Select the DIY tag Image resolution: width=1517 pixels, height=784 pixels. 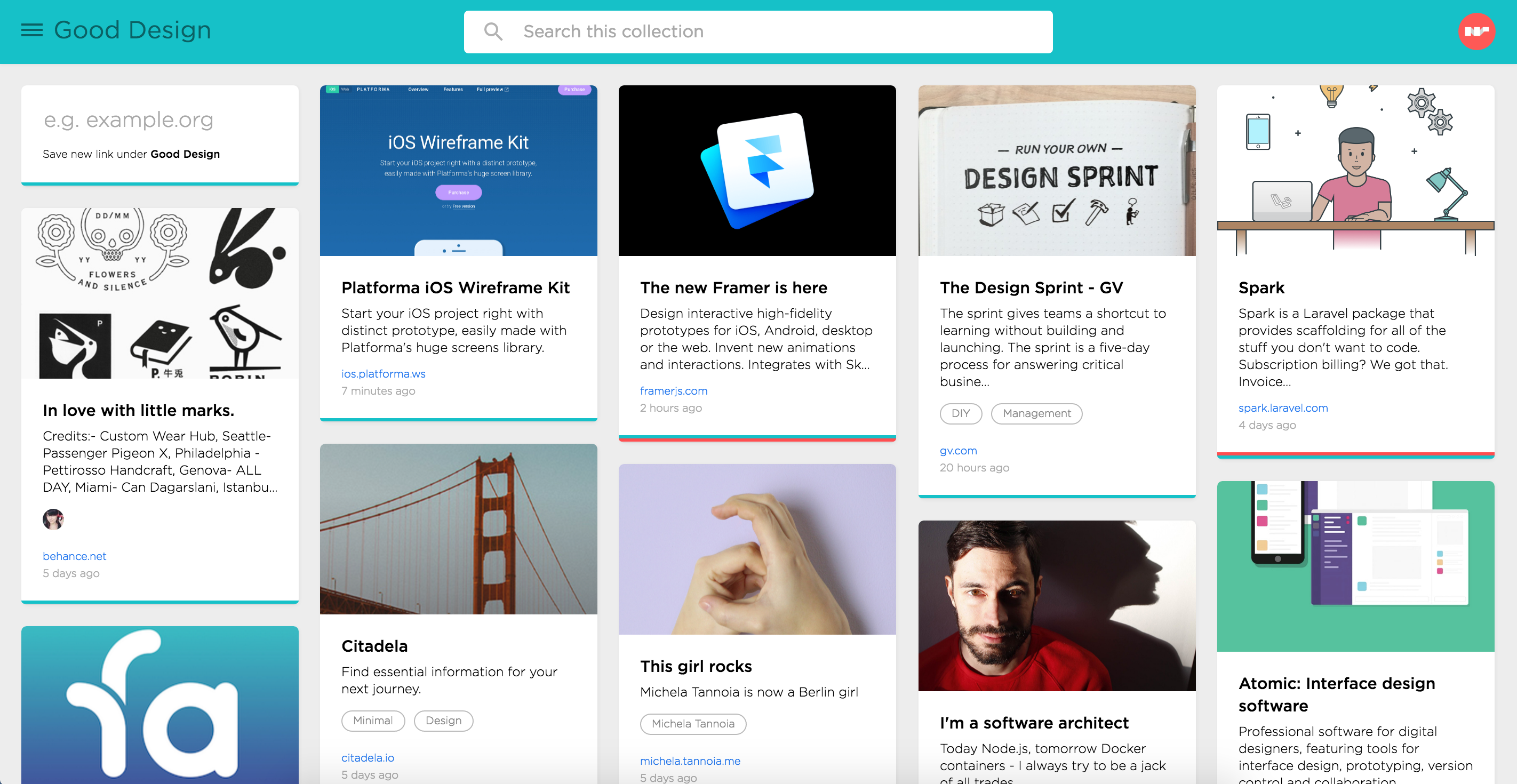pos(960,413)
